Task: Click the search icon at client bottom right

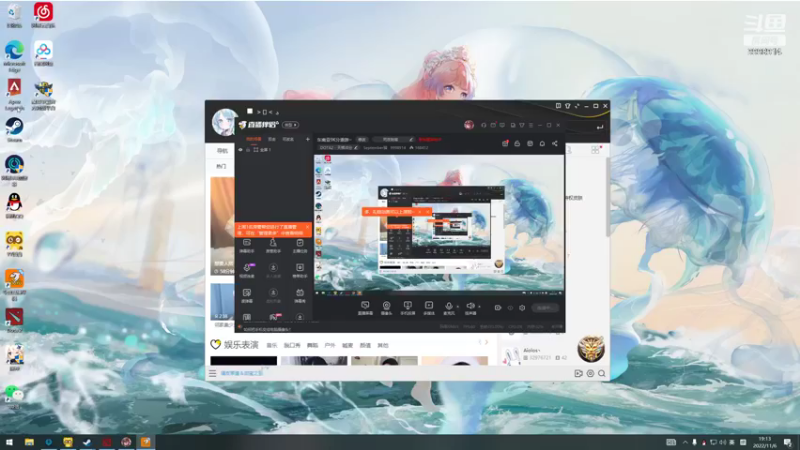Action: pyautogui.click(x=602, y=373)
